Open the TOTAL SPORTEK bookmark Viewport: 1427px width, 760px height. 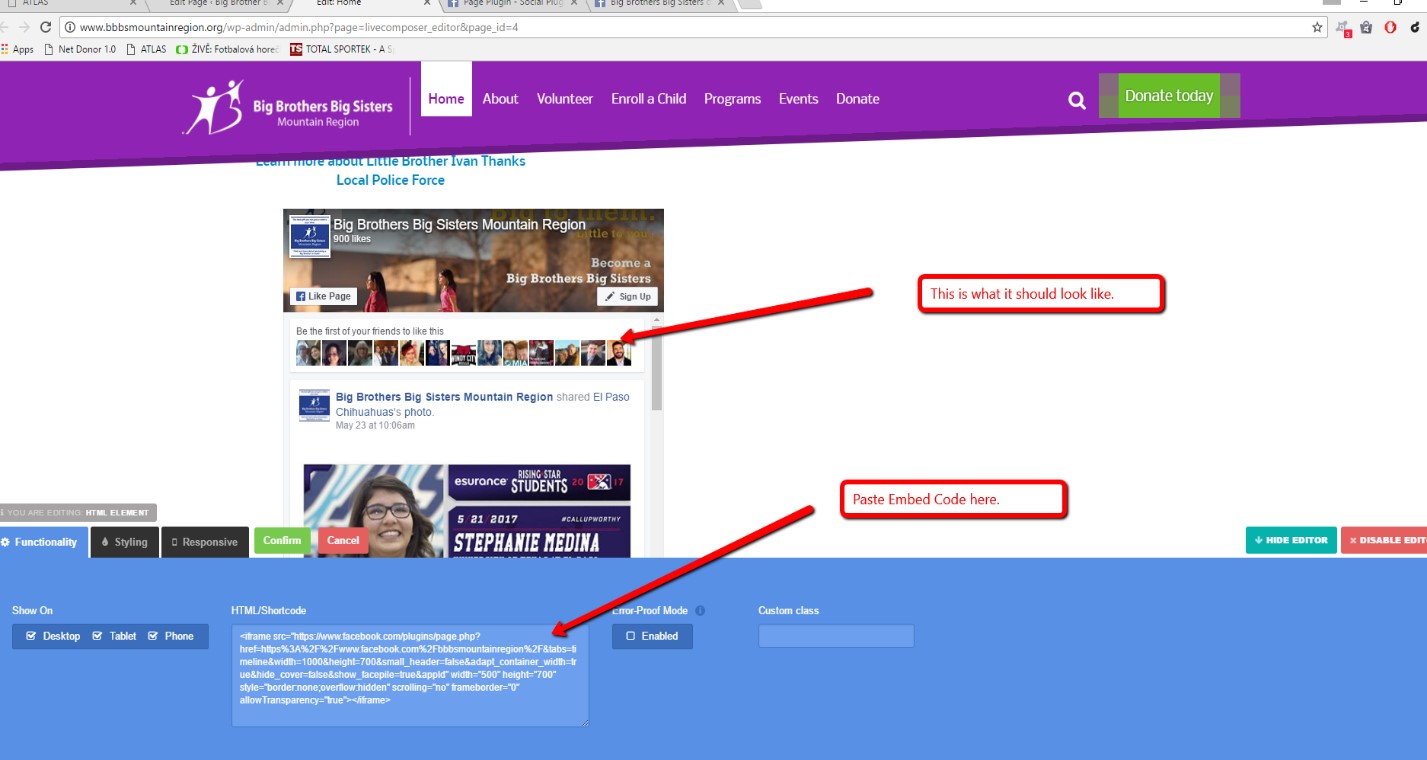click(x=342, y=49)
